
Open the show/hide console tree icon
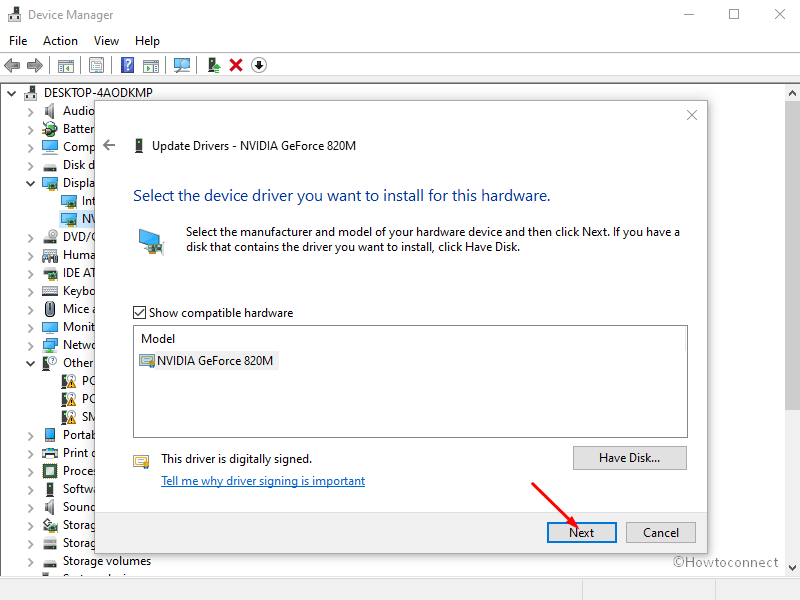[66, 65]
